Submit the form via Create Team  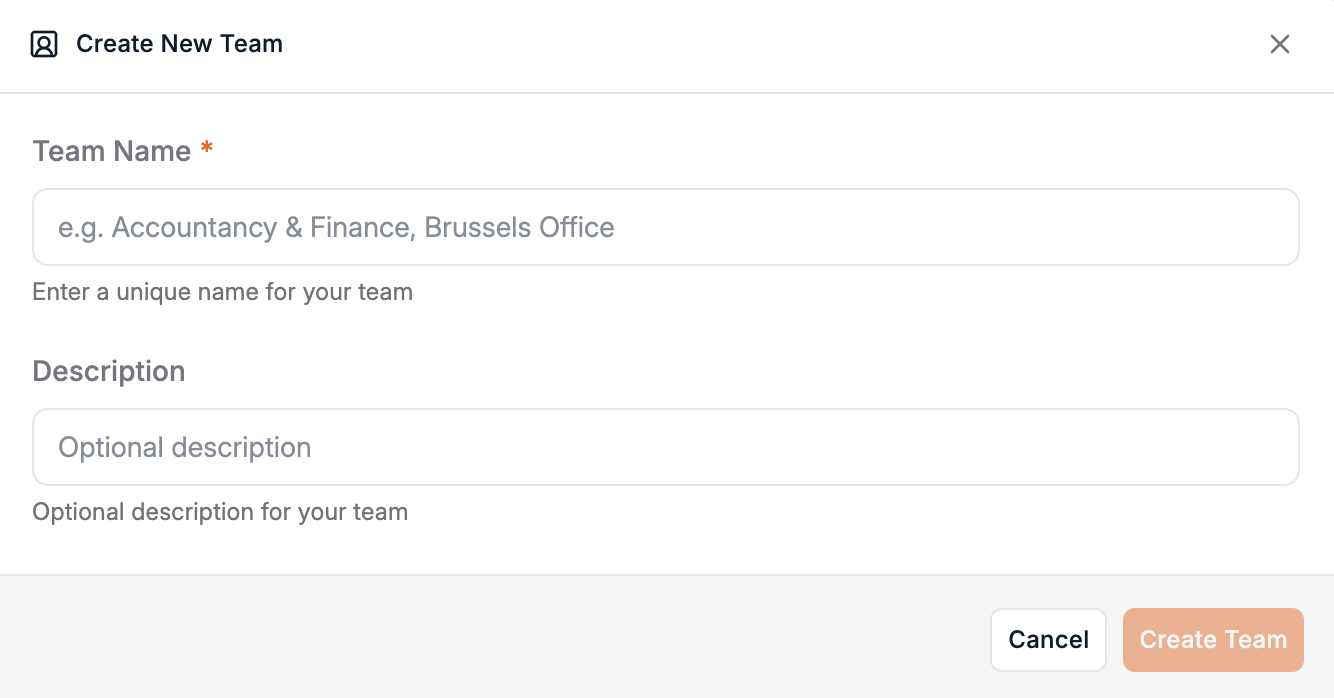pos(1212,640)
